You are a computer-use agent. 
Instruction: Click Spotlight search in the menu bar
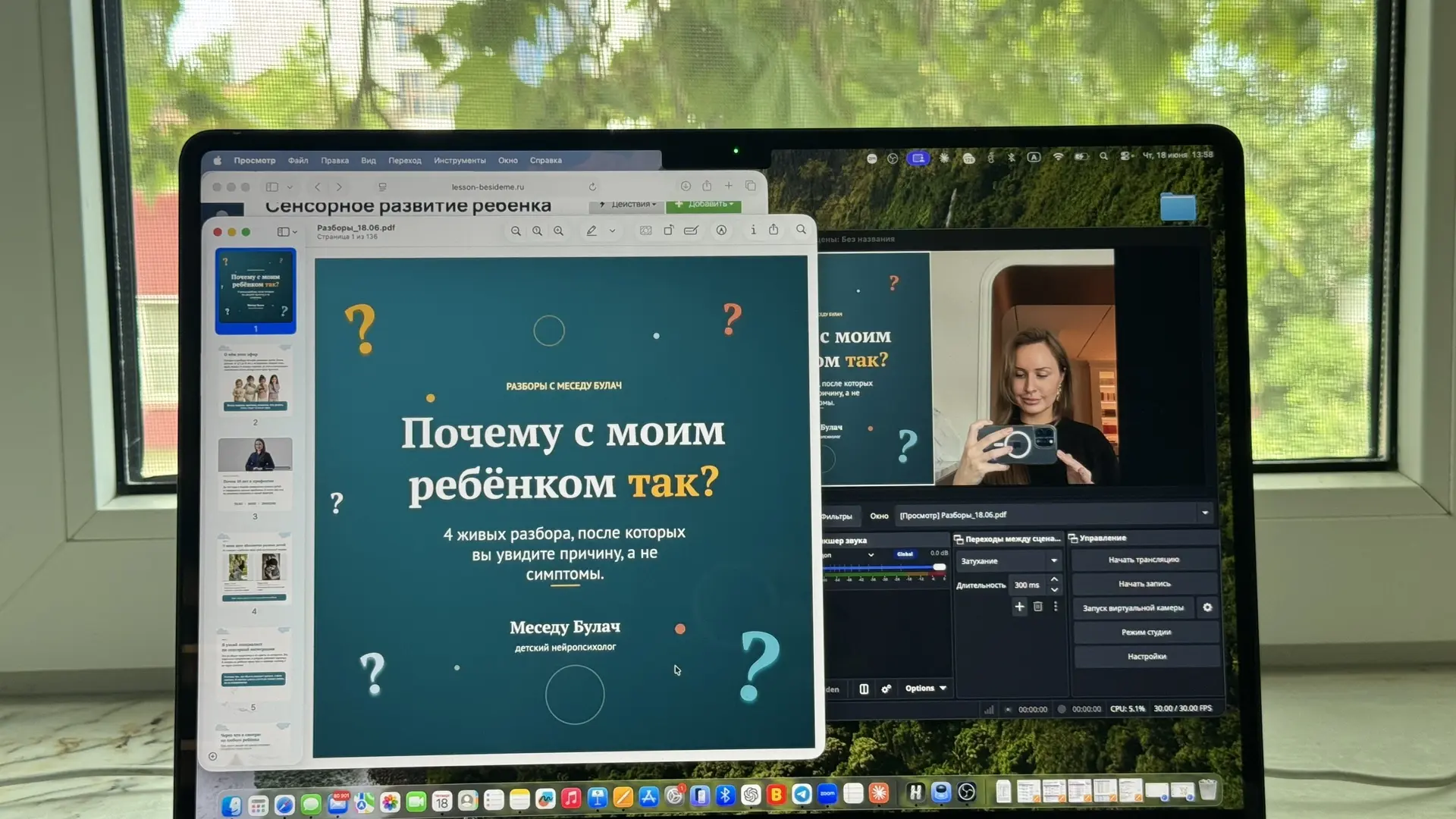(1103, 156)
